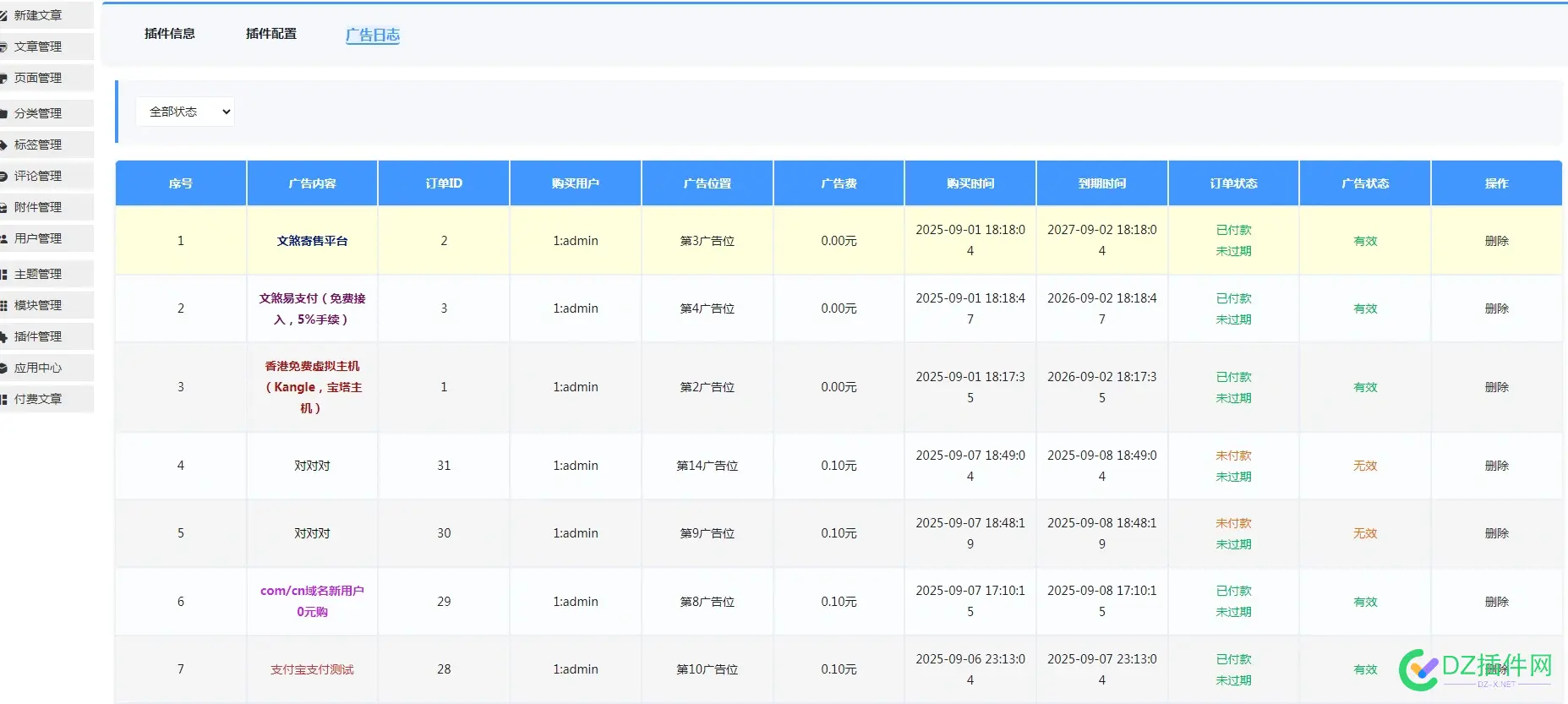Click the 用户管理 user icon
Viewport: 1568px width, 704px height.
tap(4, 238)
